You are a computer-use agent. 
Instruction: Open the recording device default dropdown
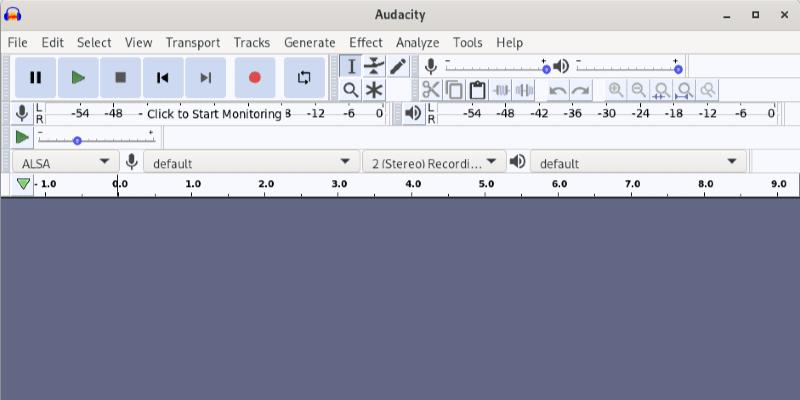point(252,162)
